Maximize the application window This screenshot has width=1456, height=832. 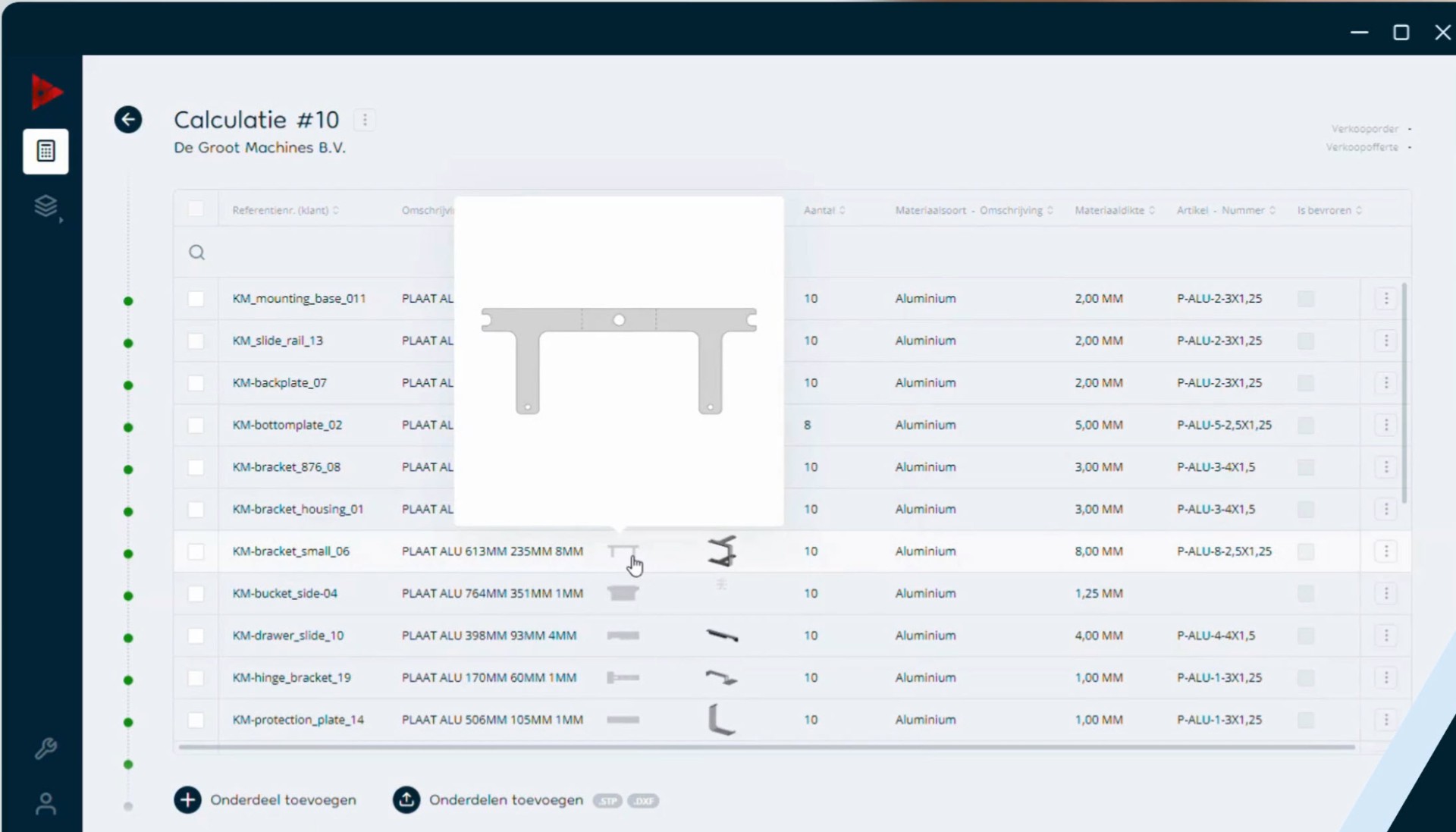(x=1401, y=33)
